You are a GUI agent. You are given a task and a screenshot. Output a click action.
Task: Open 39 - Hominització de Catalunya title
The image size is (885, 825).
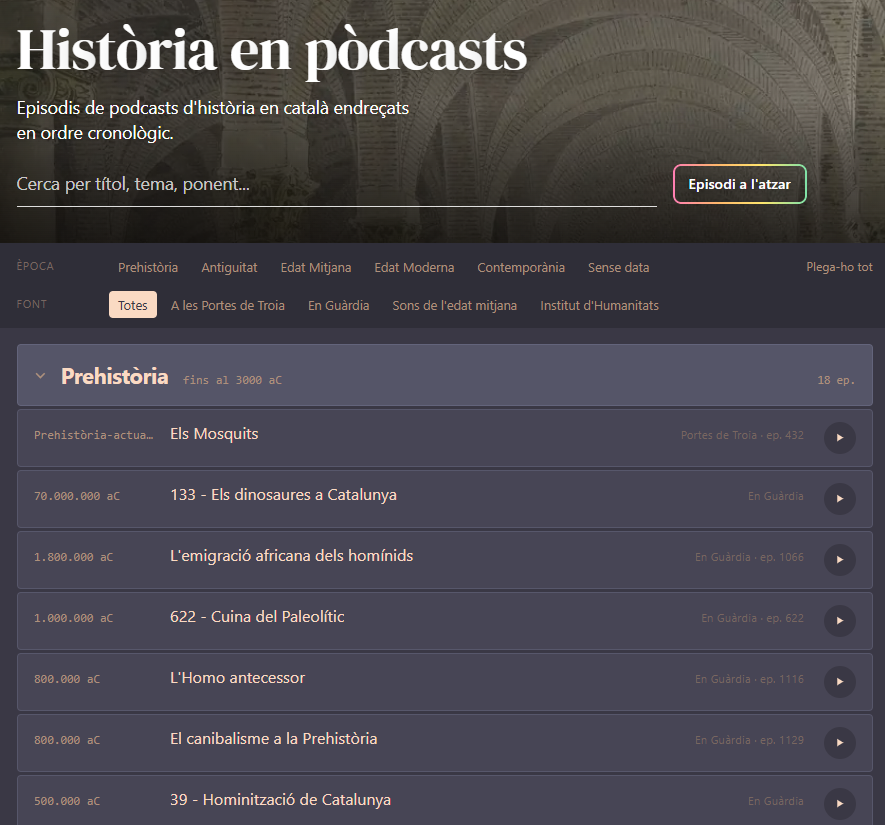coord(281,800)
